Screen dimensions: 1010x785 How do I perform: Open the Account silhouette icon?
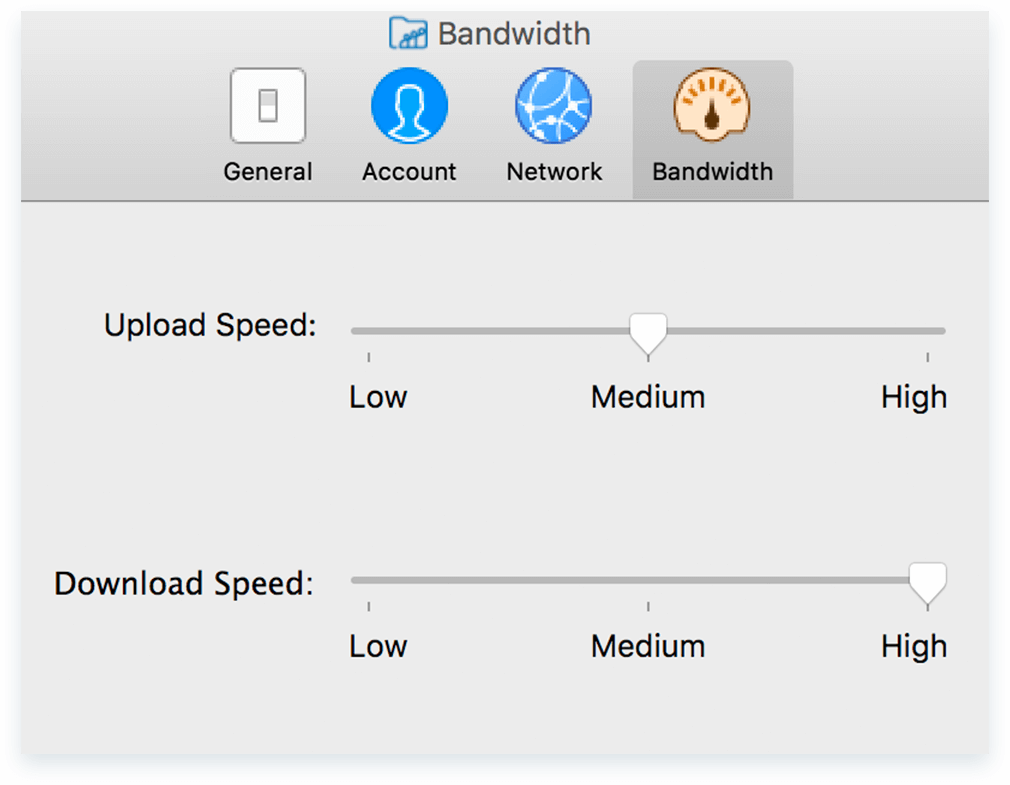[409, 106]
